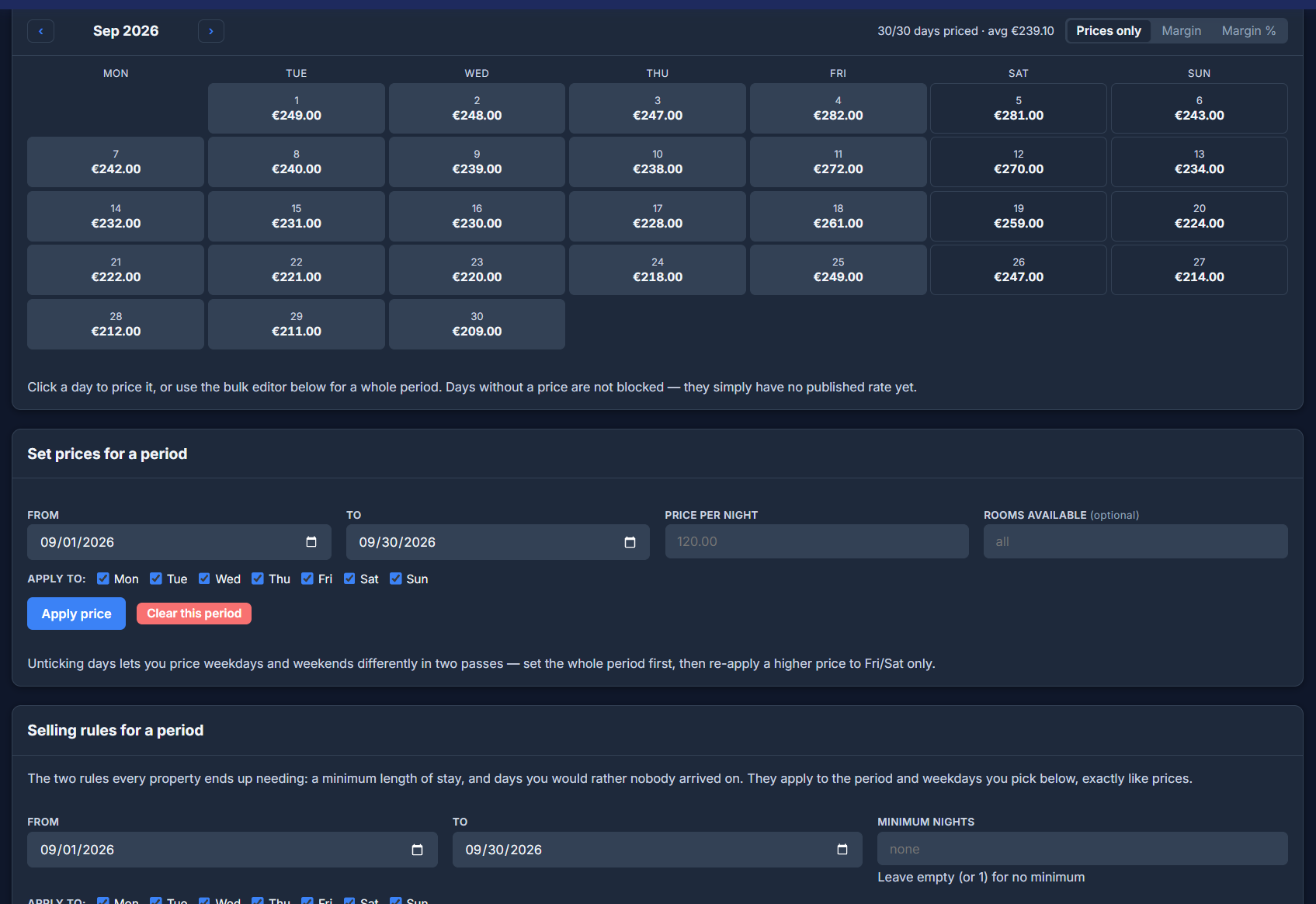Focus the Price per night field
The height and width of the screenshot is (904, 1316).
pos(817,541)
